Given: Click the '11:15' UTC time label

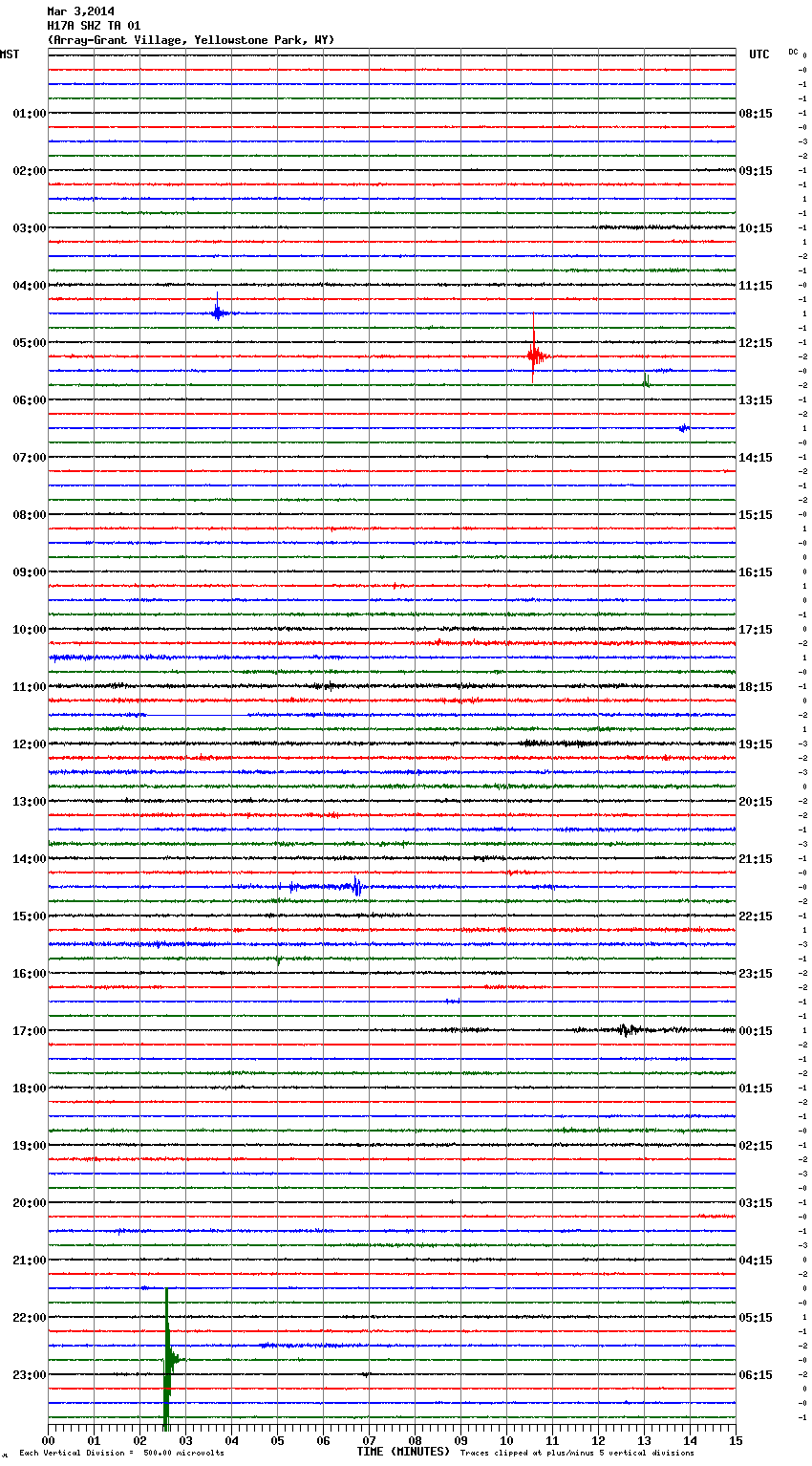Looking at the screenshot, I should tap(756, 286).
